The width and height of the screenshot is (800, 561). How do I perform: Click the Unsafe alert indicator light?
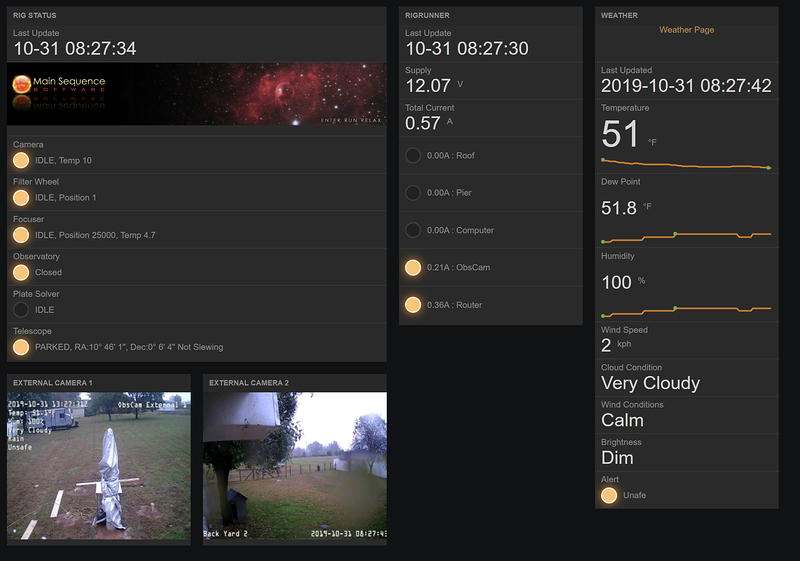(609, 494)
